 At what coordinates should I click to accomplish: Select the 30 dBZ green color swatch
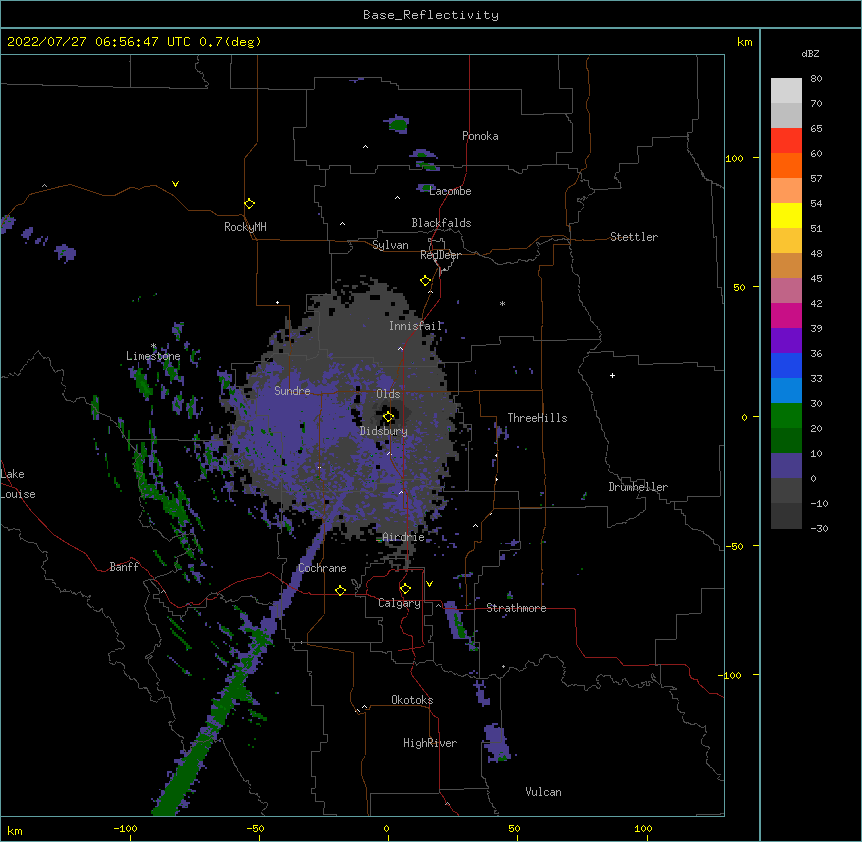[786, 416]
